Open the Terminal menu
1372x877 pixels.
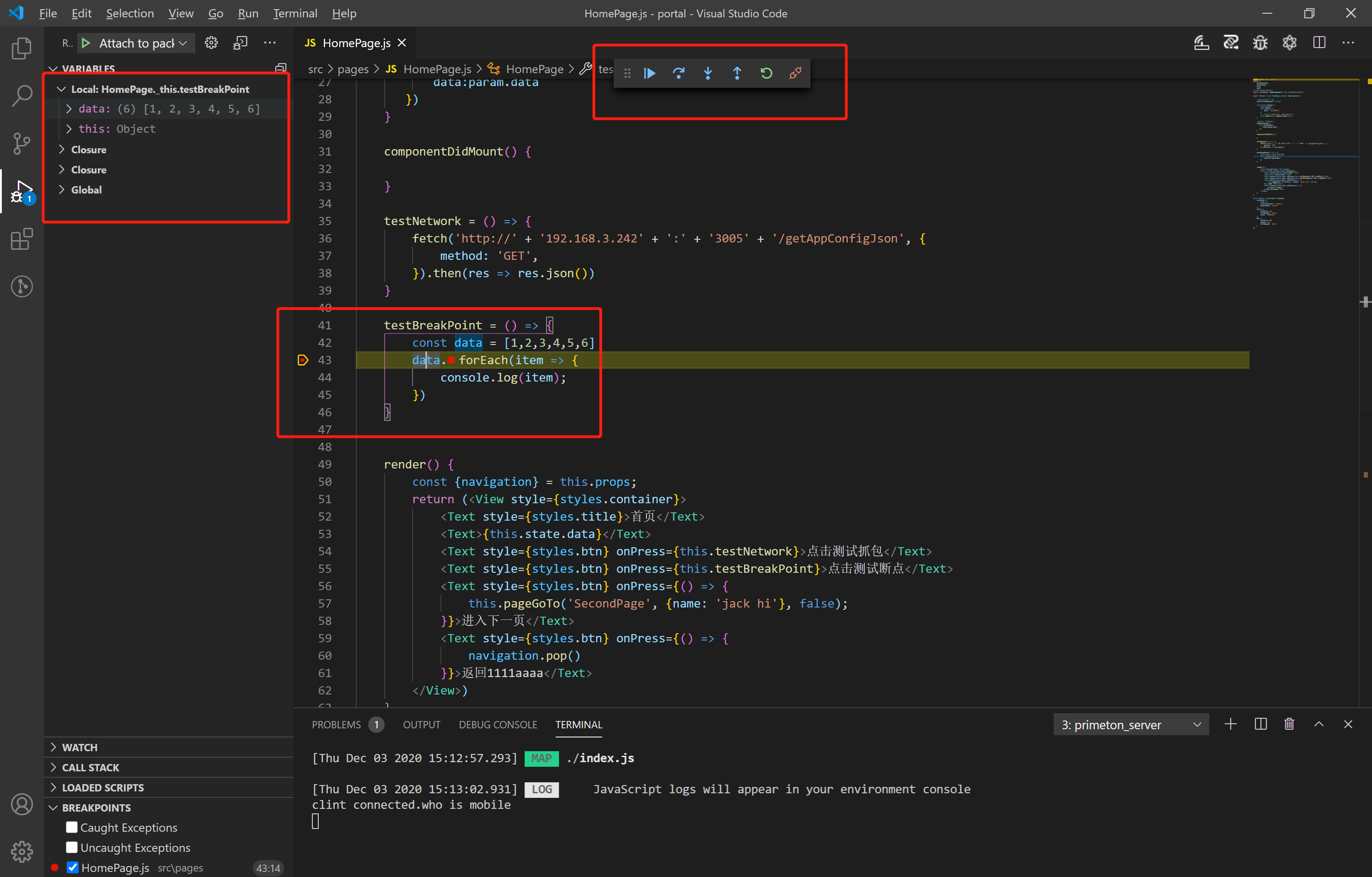pos(295,13)
